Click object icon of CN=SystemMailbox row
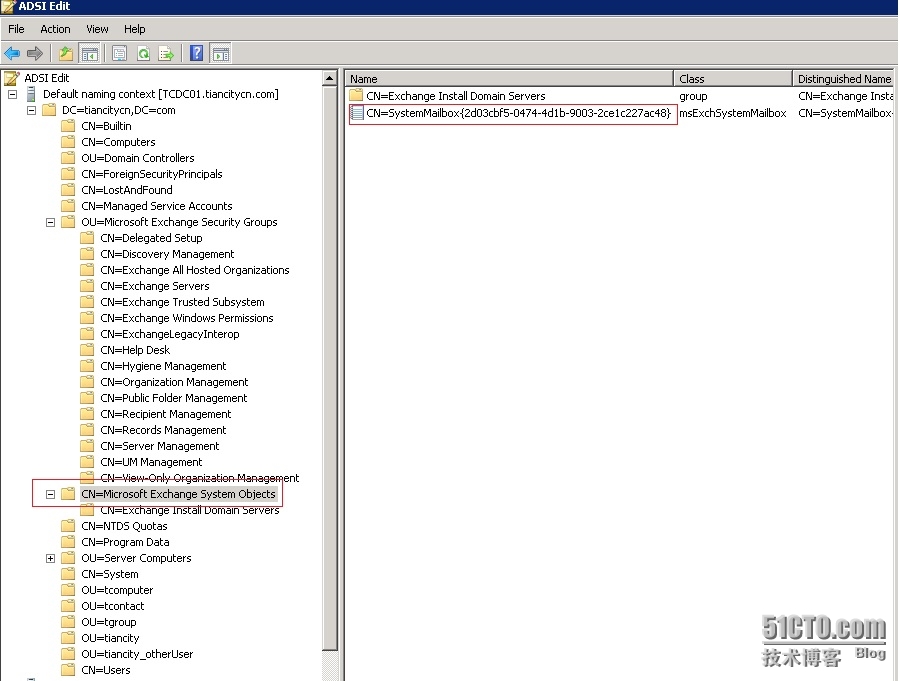Screen dimensions: 900x681 coord(357,113)
